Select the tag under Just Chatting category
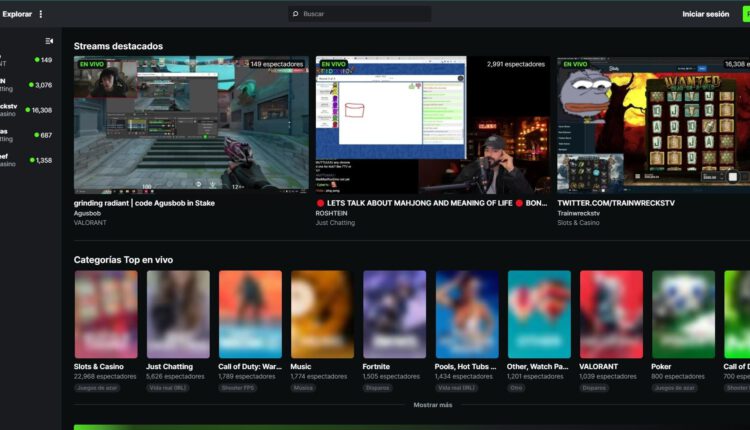This screenshot has height=430, width=750. (x=167, y=388)
